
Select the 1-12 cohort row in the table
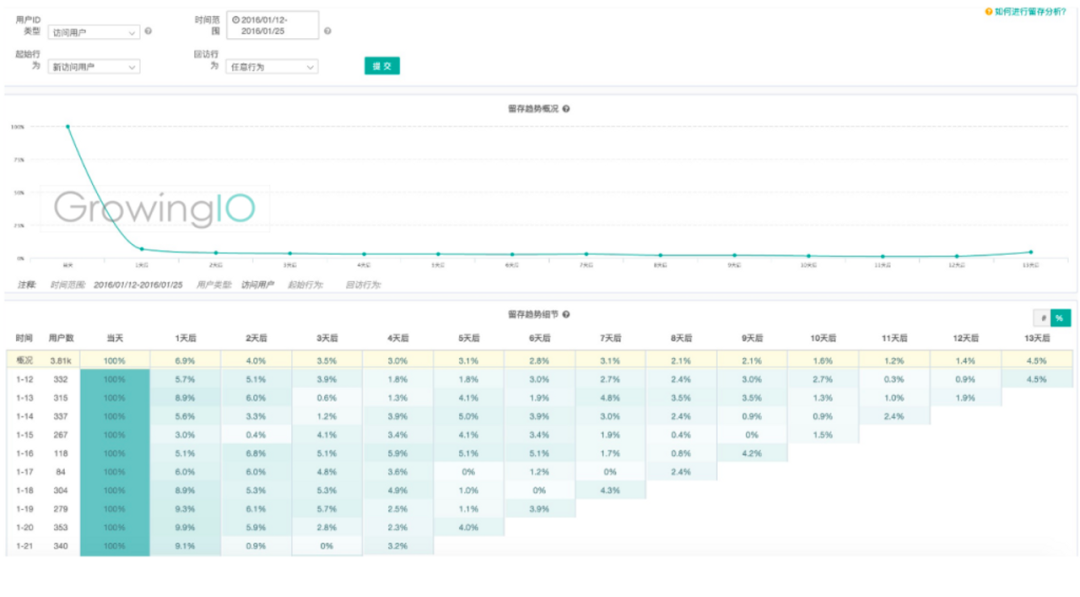click(539, 379)
